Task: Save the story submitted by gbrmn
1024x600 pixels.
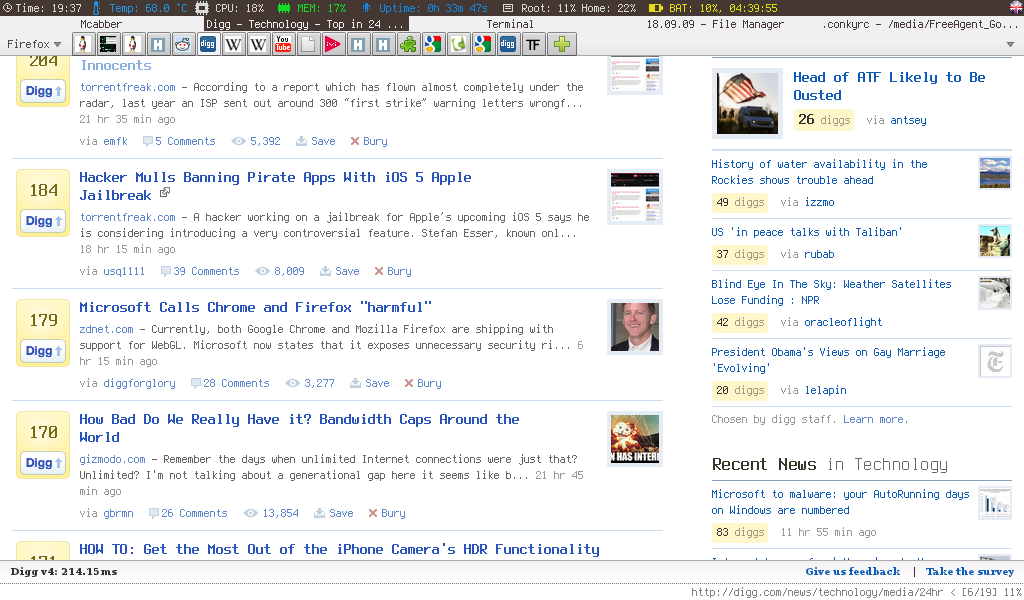Action: point(334,513)
